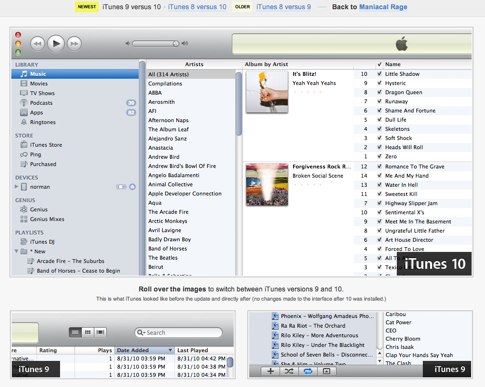Image resolution: width=485 pixels, height=387 pixels.
Task: Open the iTunes 8 versus 9 link
Action: click(283, 7)
